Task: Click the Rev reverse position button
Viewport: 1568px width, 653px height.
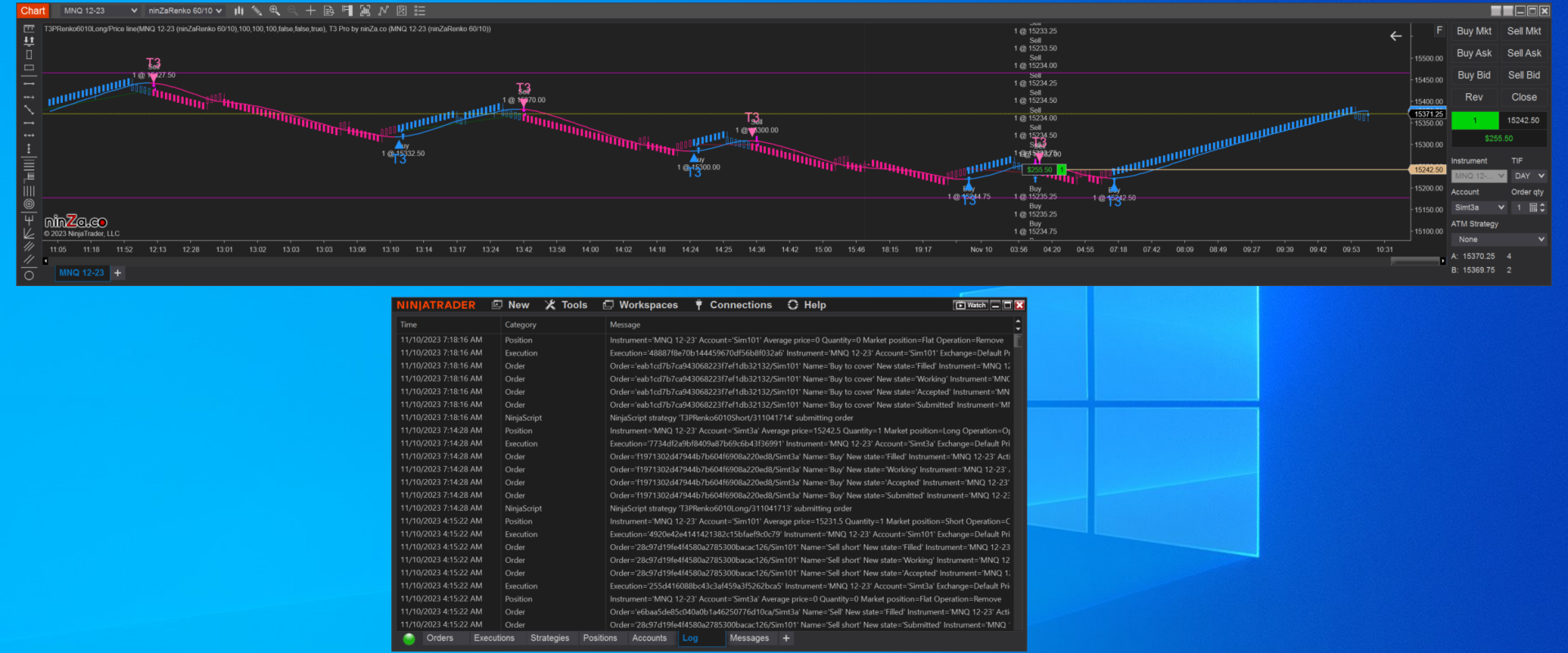Action: point(1474,97)
